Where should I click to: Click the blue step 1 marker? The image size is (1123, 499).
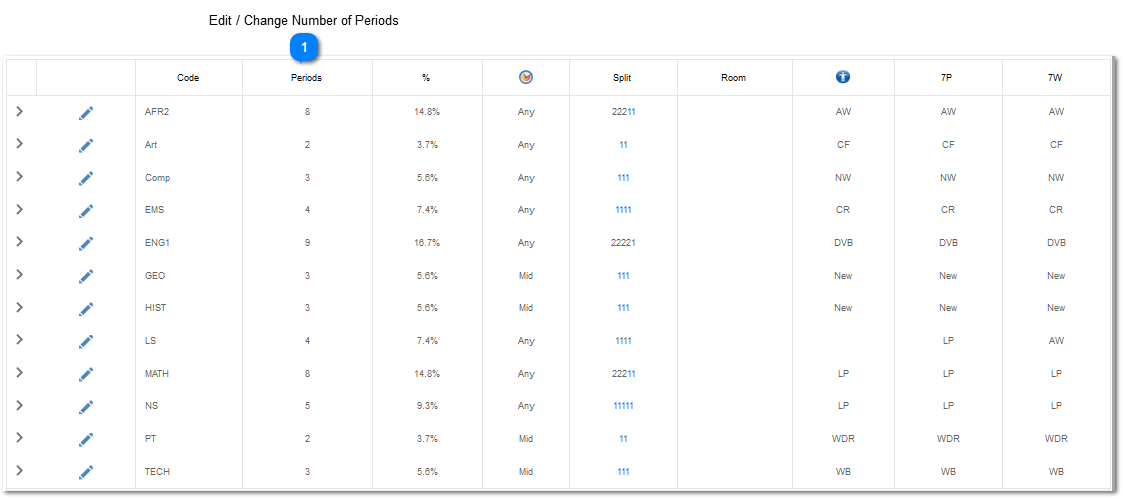click(304, 47)
